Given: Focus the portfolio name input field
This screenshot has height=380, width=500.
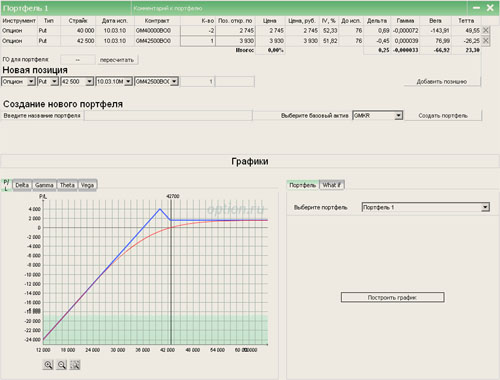Looking at the screenshot, I should [x=168, y=116].
